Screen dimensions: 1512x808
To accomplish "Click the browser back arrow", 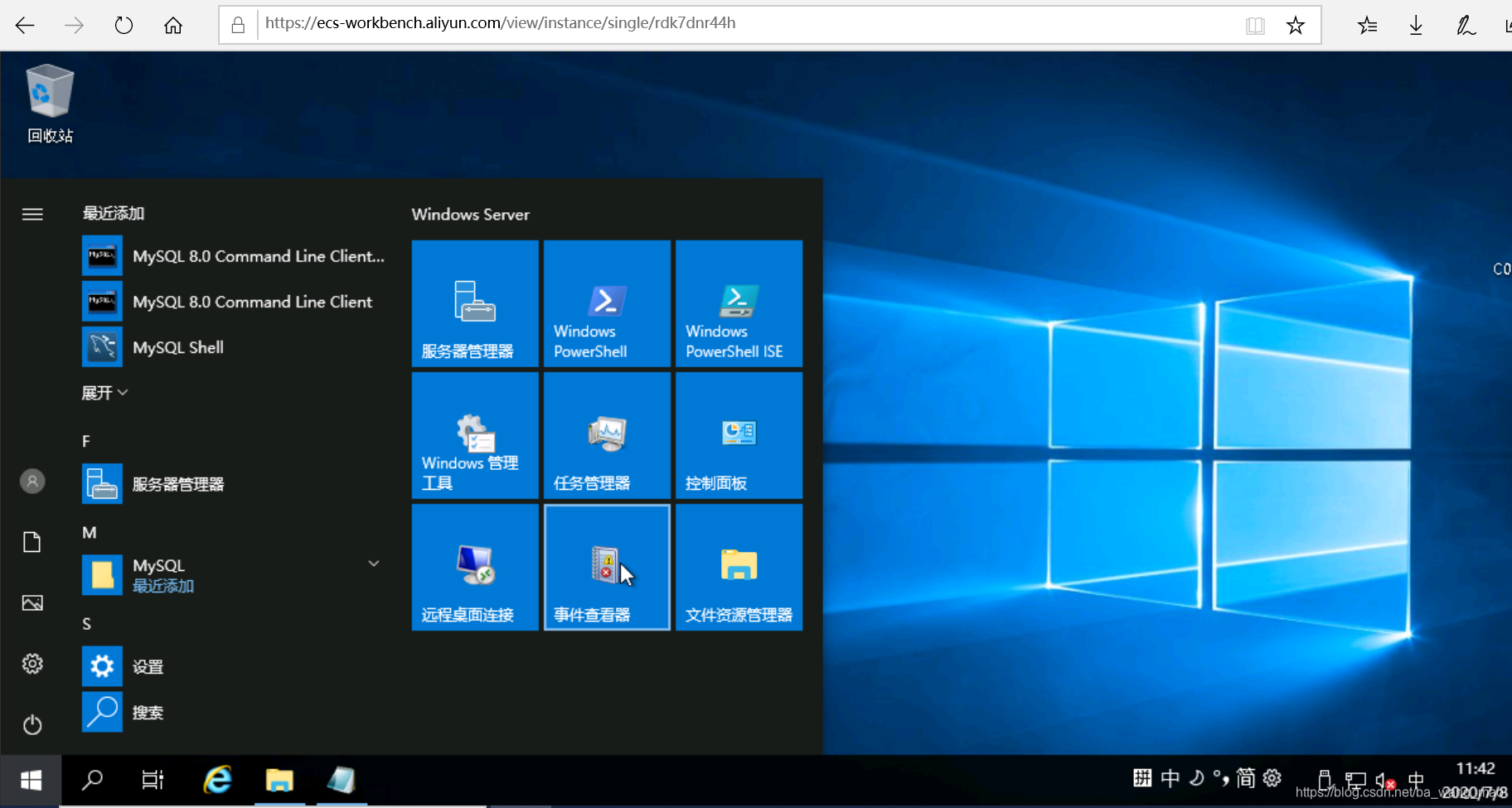I will point(25,26).
